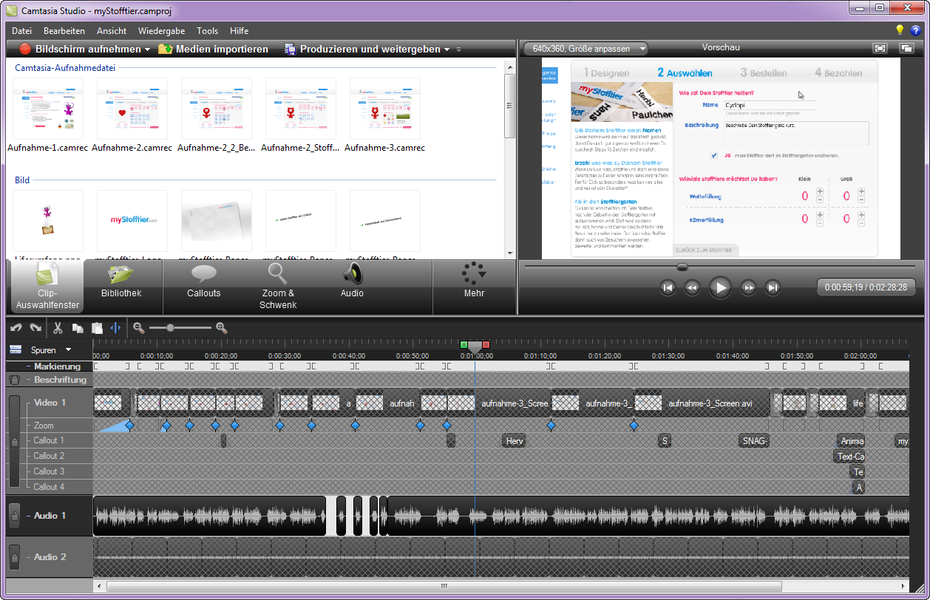Jump to the next clip in preview
The height and width of the screenshot is (600, 930).
pyautogui.click(x=772, y=288)
